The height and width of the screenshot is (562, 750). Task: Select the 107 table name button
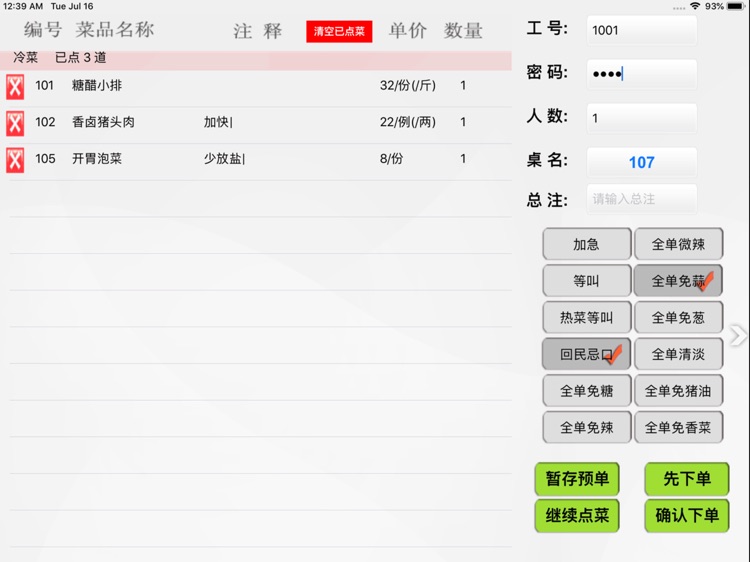point(641,162)
